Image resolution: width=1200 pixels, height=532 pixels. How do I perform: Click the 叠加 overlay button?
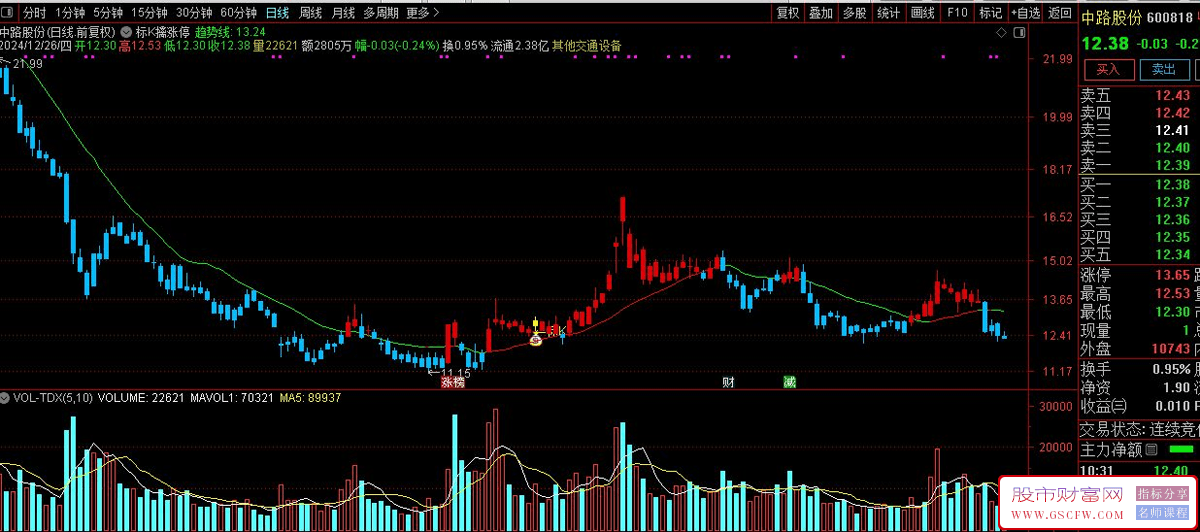[x=821, y=13]
